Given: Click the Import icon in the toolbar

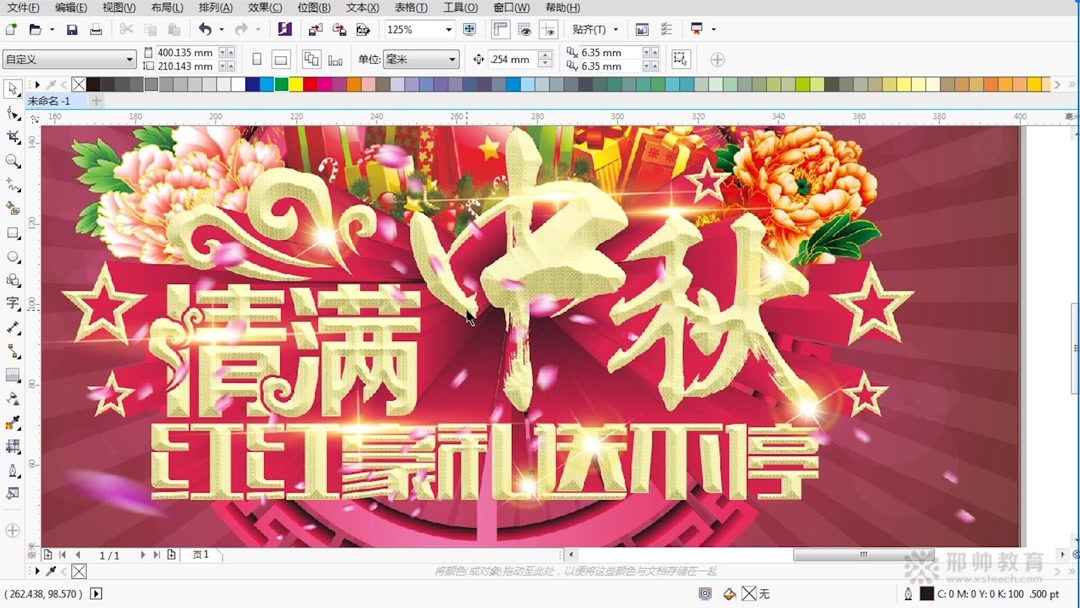Looking at the screenshot, I should (316, 29).
